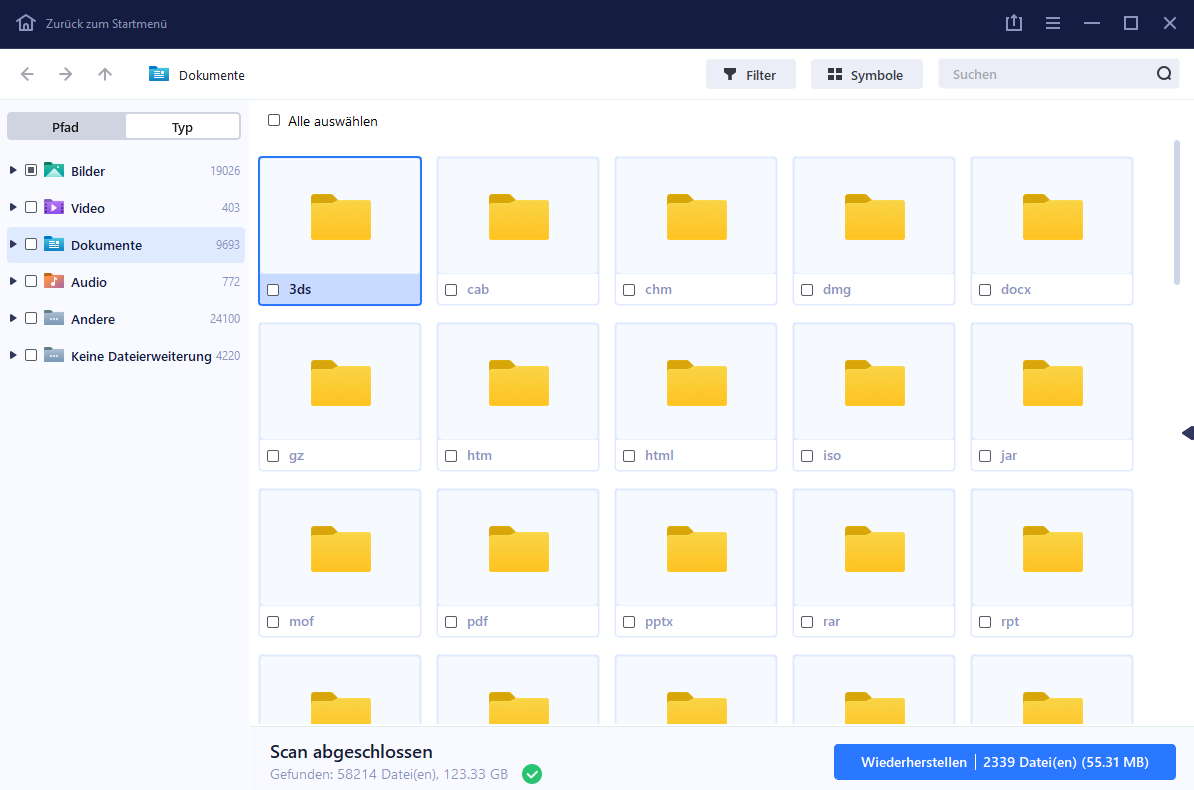
Task: Go up one level with up arrow
Action: pos(105,74)
